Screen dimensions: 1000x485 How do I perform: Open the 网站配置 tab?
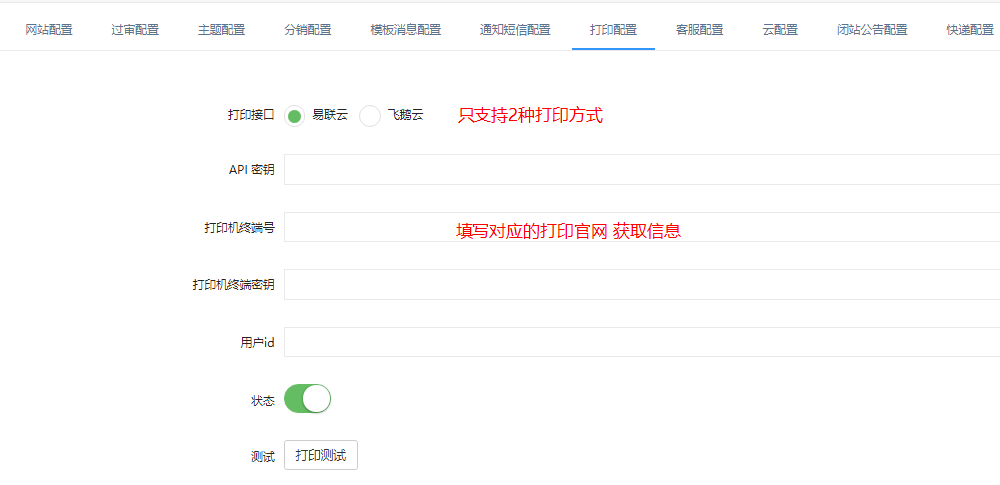tap(49, 29)
